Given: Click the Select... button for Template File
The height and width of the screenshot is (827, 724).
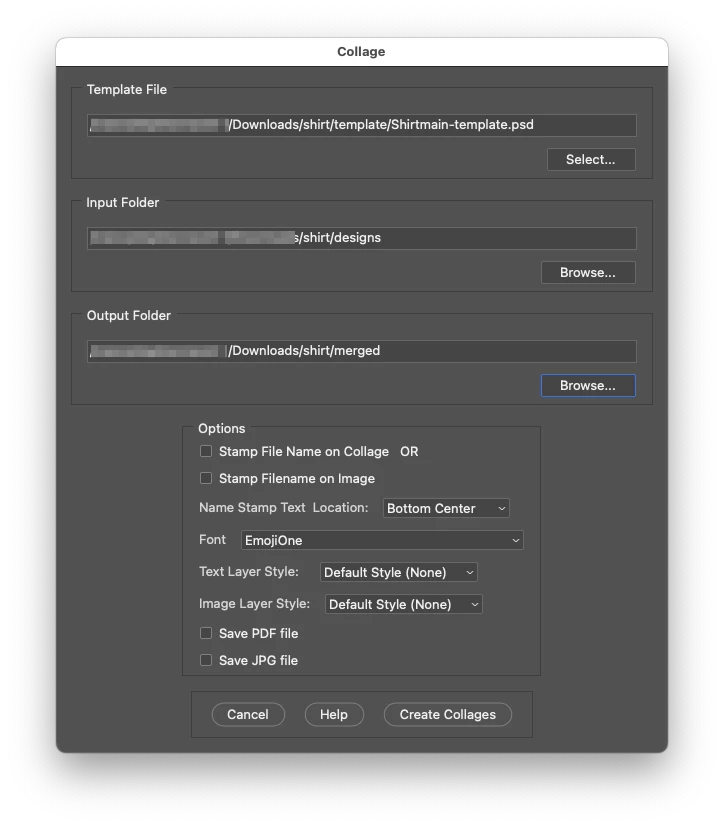Looking at the screenshot, I should click(x=591, y=160).
